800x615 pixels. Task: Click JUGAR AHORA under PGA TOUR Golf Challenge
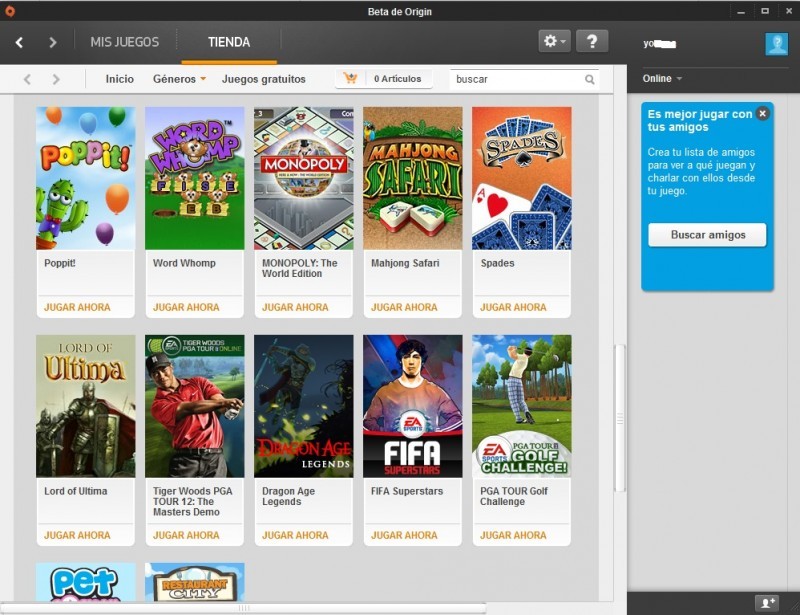513,535
